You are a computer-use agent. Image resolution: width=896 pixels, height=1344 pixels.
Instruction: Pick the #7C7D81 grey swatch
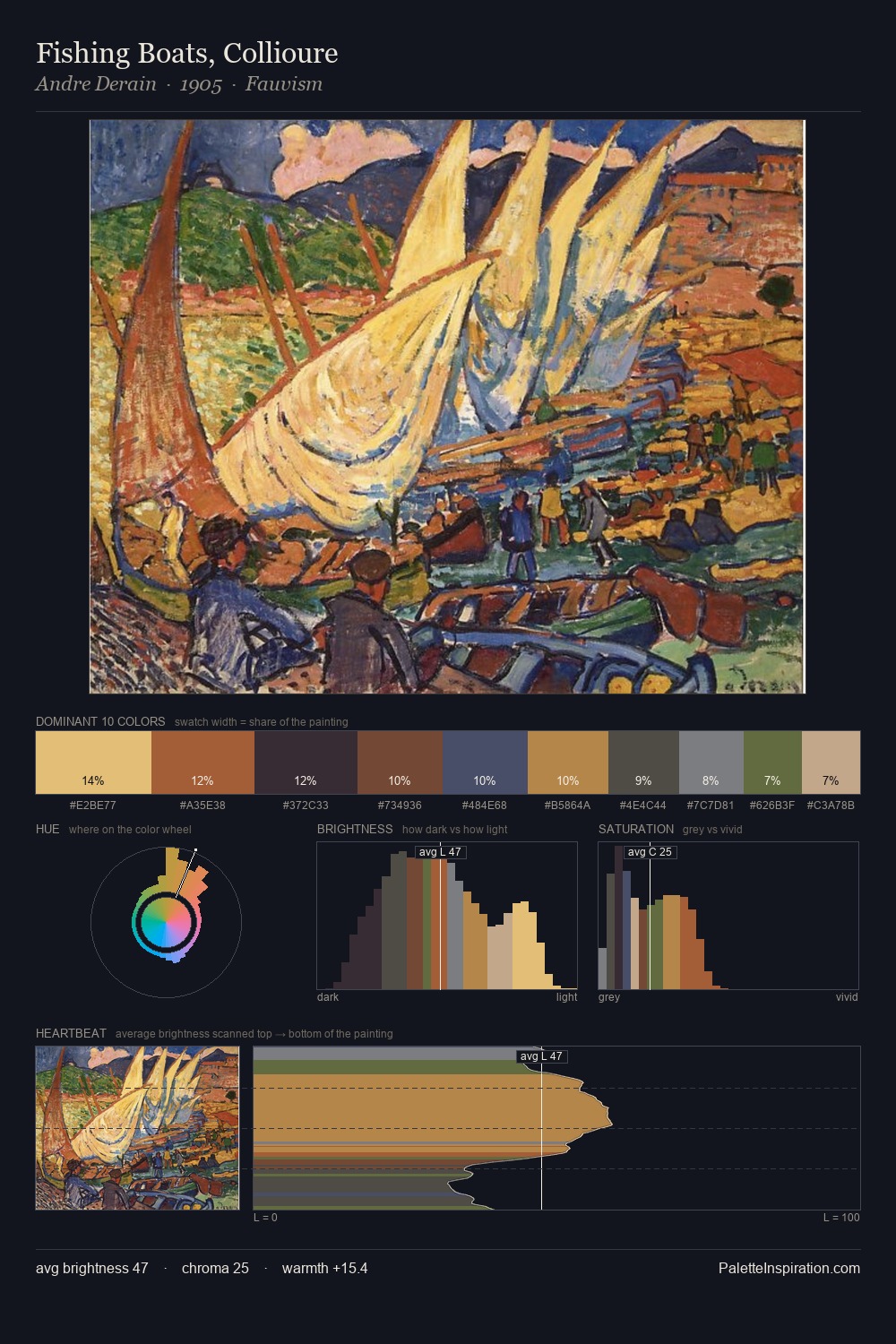pos(711,762)
